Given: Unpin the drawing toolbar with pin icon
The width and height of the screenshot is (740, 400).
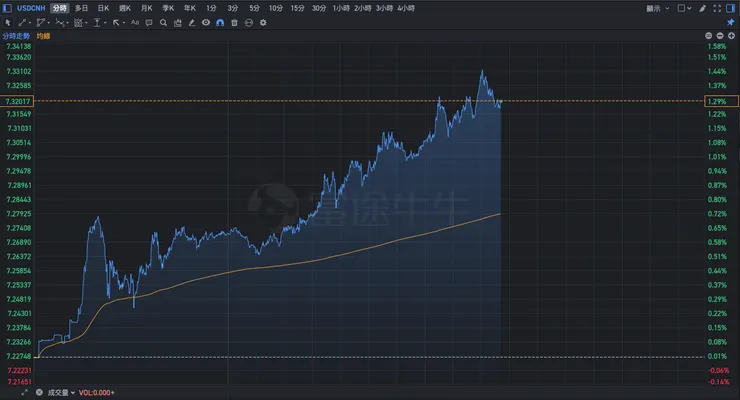Looking at the screenshot, I should point(731,22).
